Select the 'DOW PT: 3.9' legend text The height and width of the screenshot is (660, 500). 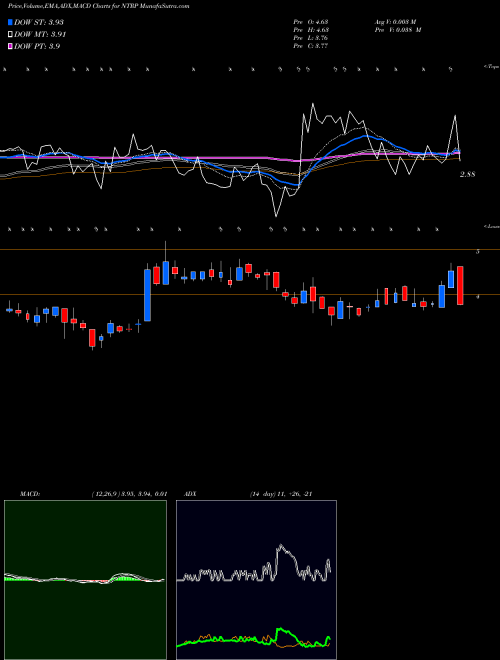tap(37, 46)
